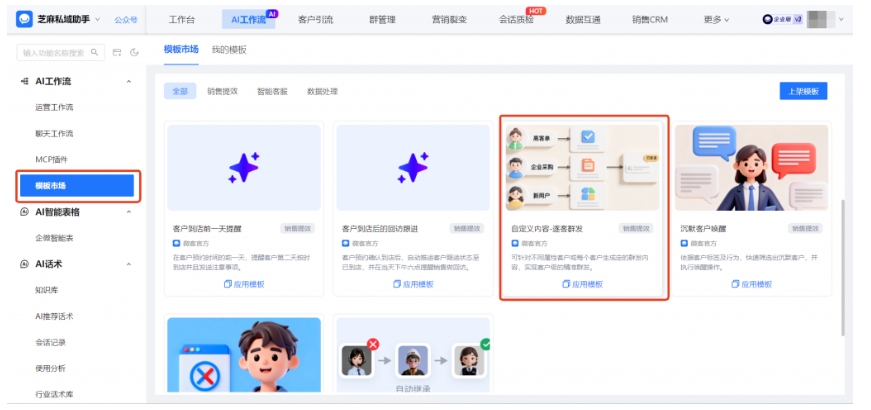Click the 公众号 link
The image size is (871, 410).
126,19
